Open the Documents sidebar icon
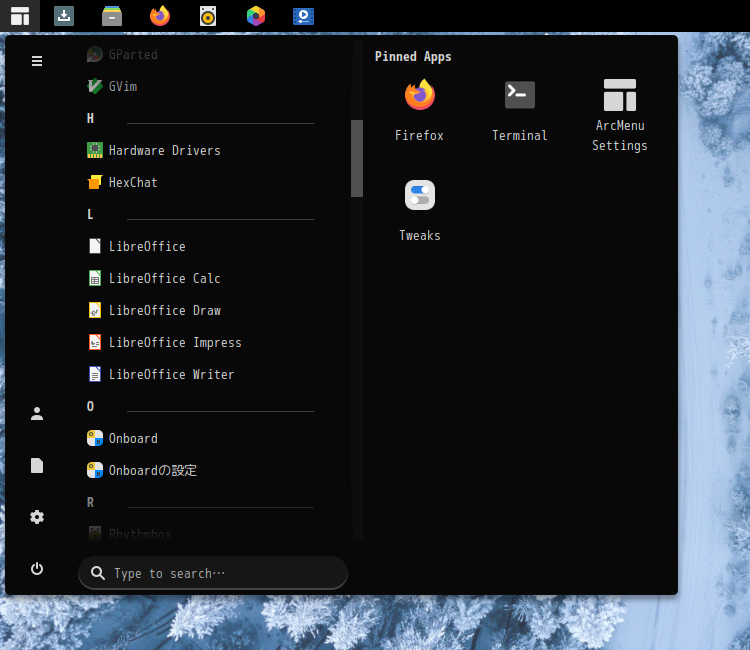Viewport: 750px width, 650px height. coord(37,465)
